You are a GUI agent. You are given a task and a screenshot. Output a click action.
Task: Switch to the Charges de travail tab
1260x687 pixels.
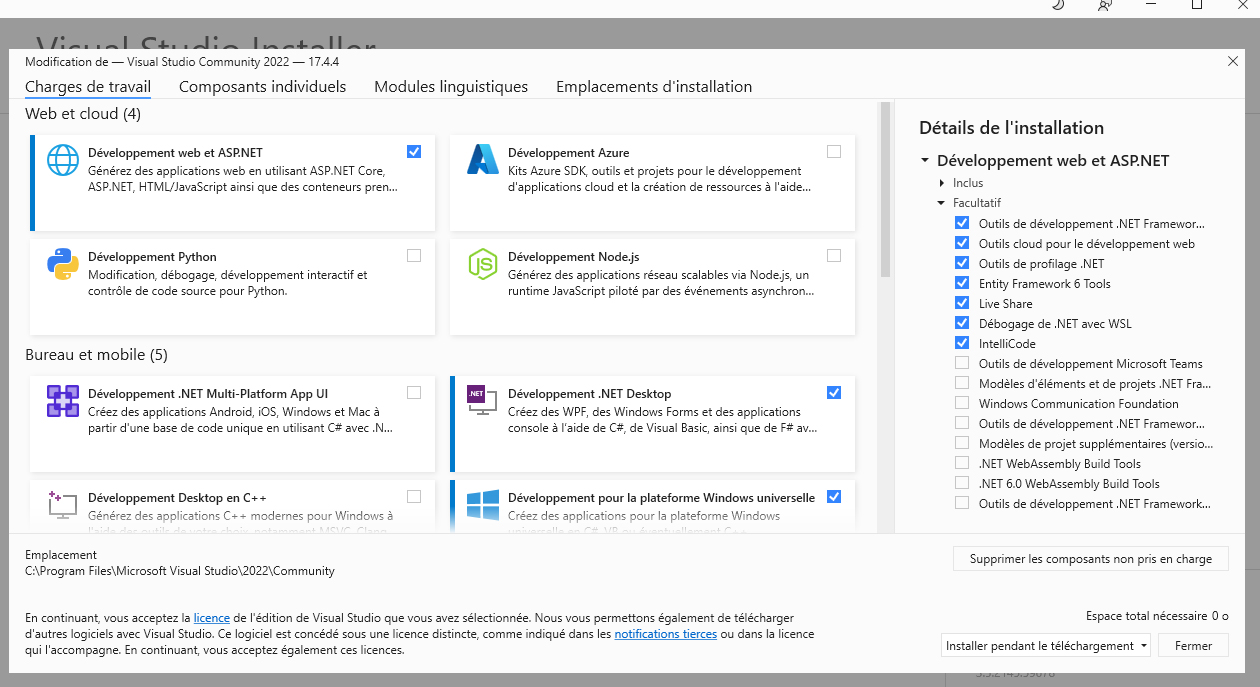coord(88,87)
